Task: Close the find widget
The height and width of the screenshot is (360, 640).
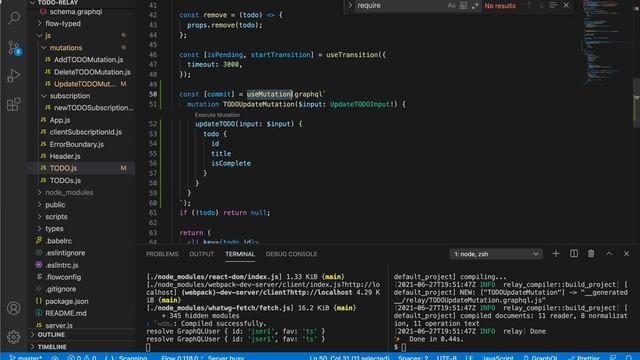Action: [566, 5]
